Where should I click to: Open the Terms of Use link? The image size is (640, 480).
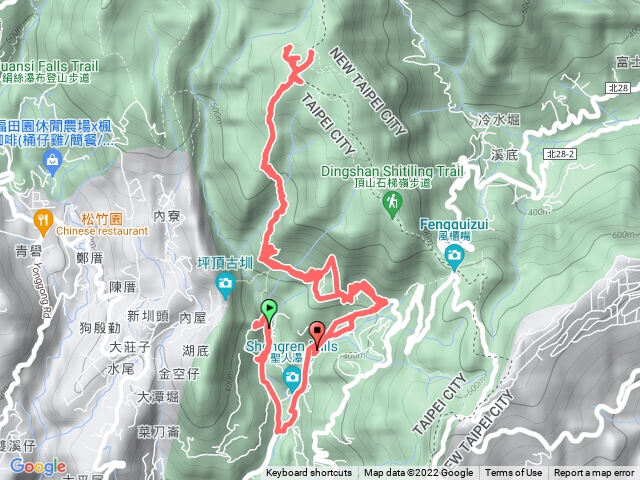[513, 473]
